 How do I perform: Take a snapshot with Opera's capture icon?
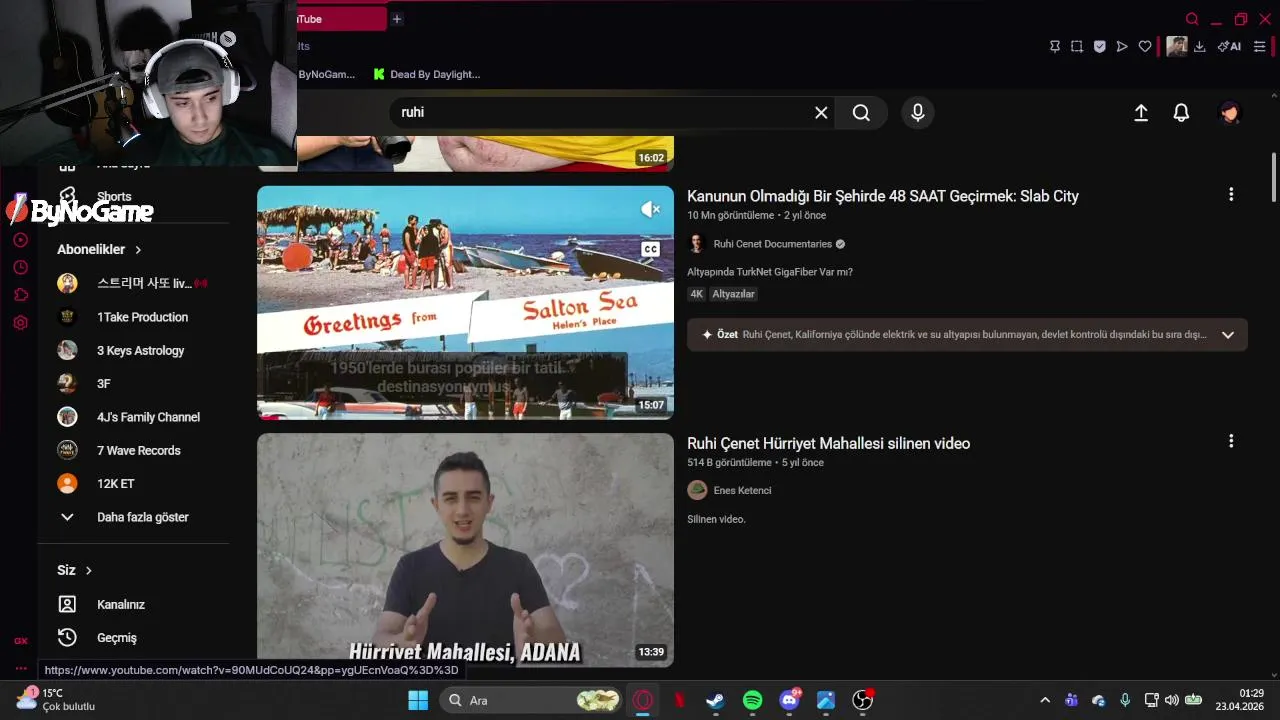[x=1077, y=46]
